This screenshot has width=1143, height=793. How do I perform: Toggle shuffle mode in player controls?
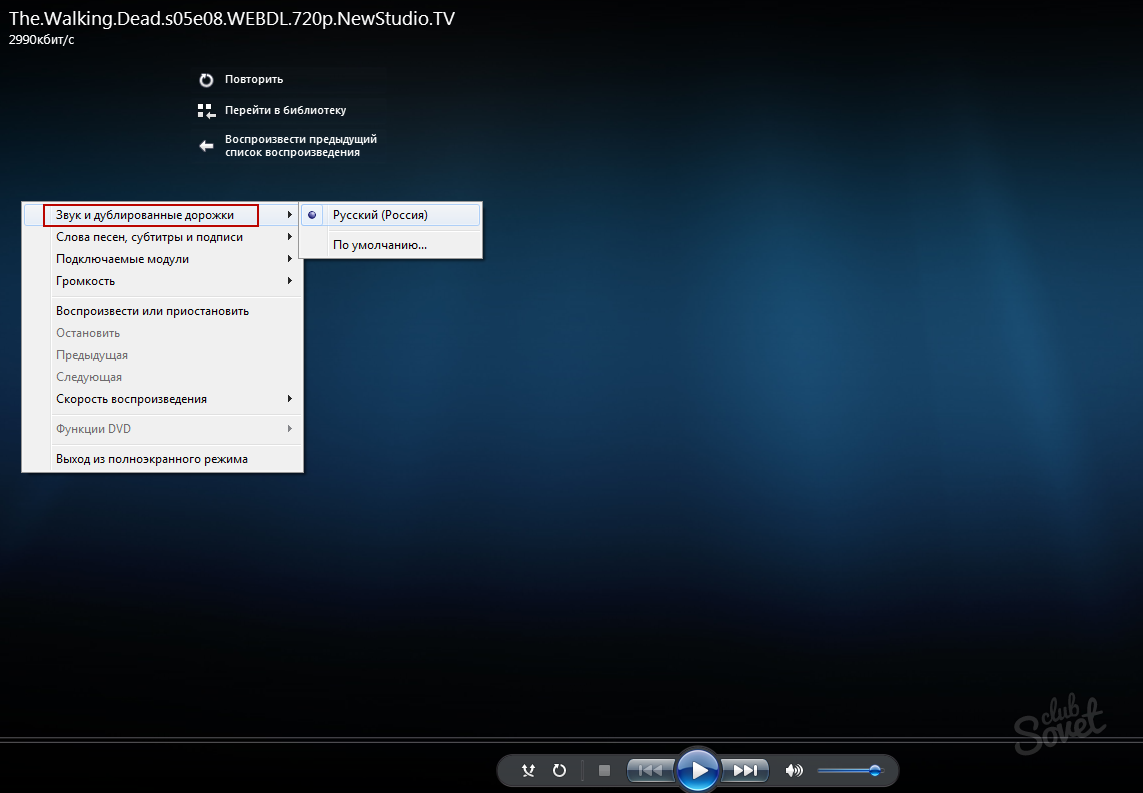pyautogui.click(x=529, y=770)
